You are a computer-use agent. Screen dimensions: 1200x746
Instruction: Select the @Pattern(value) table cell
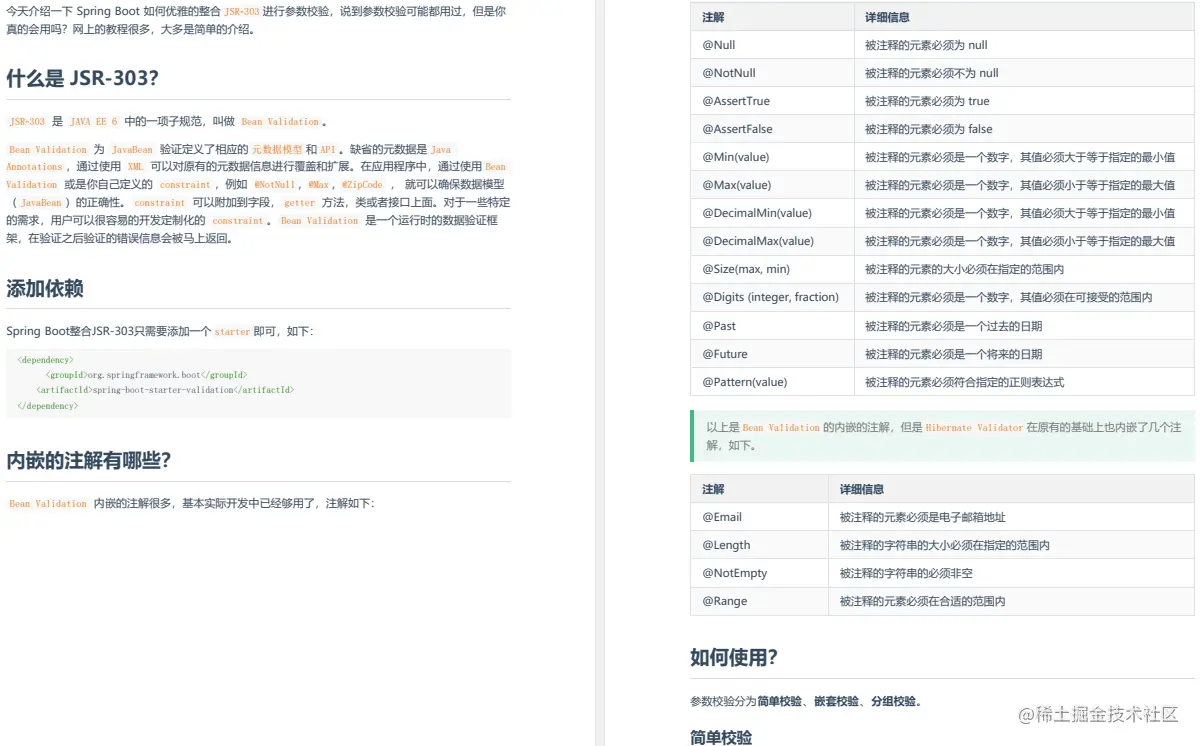772,382
